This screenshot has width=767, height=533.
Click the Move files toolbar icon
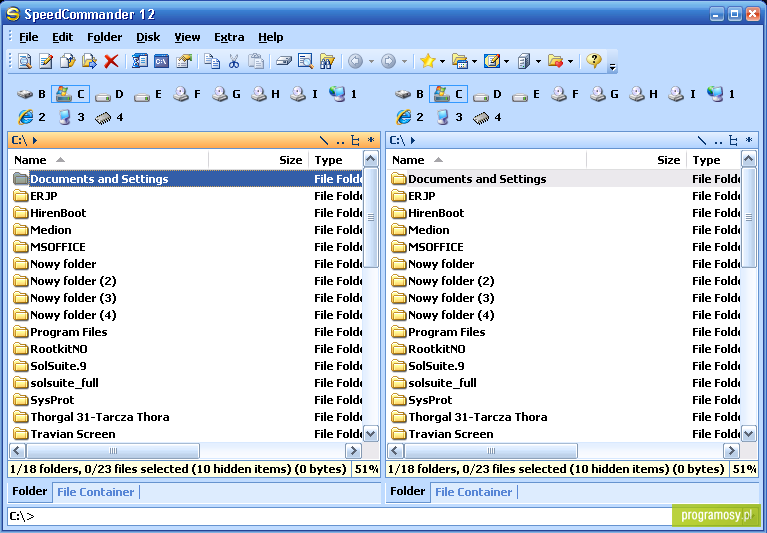pos(89,61)
